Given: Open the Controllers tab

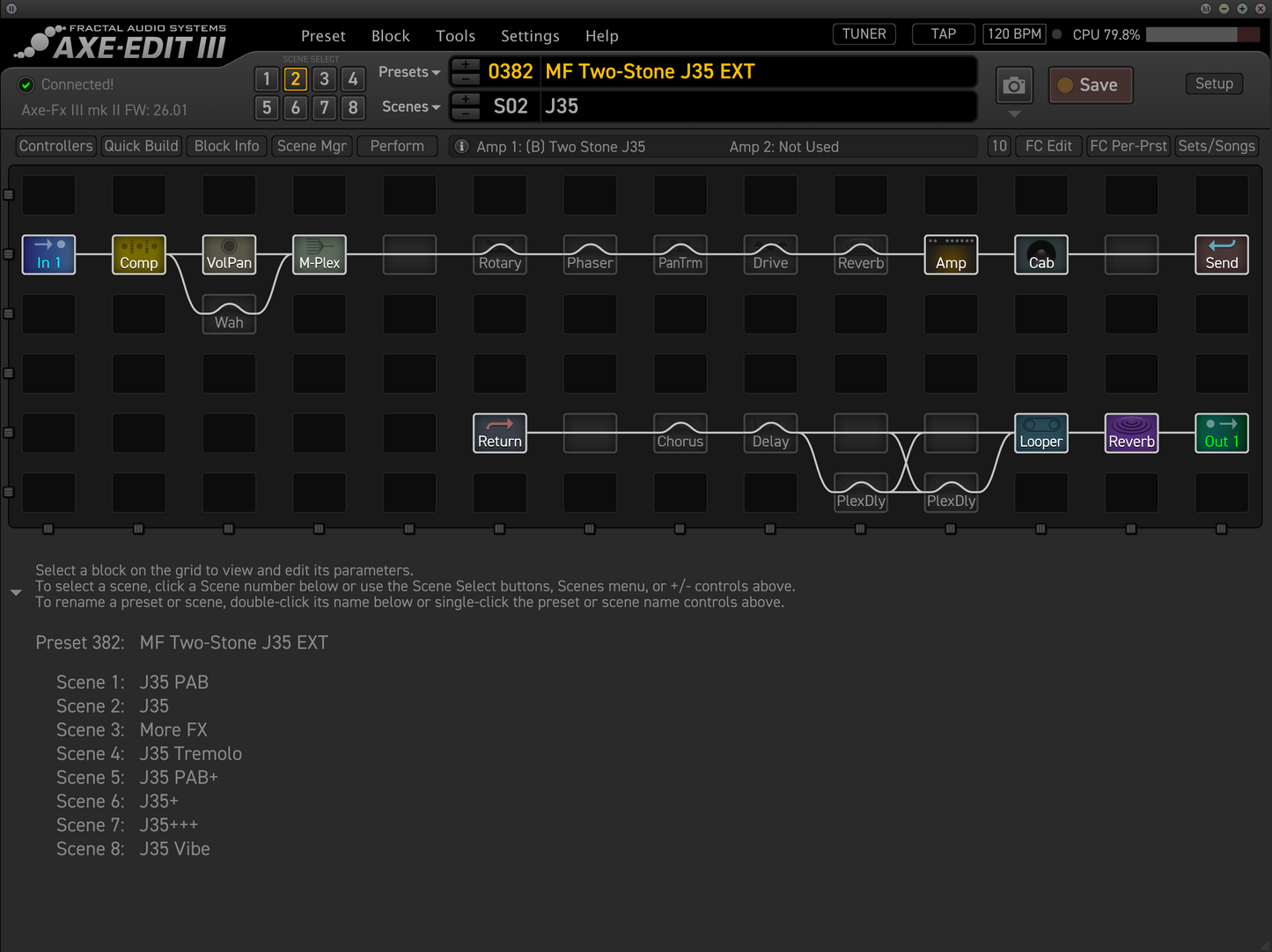Looking at the screenshot, I should pos(55,146).
